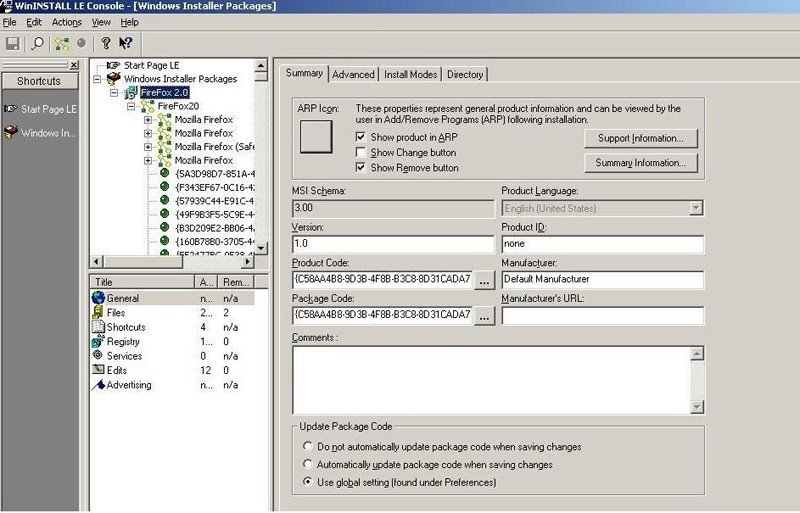Click the Title column header
This screenshot has height=513, width=800.
142,282
